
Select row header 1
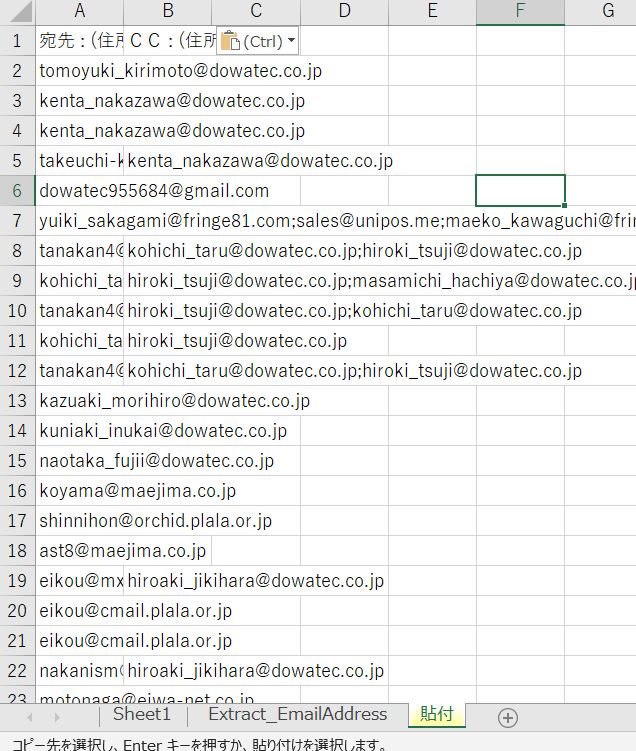coord(17,41)
